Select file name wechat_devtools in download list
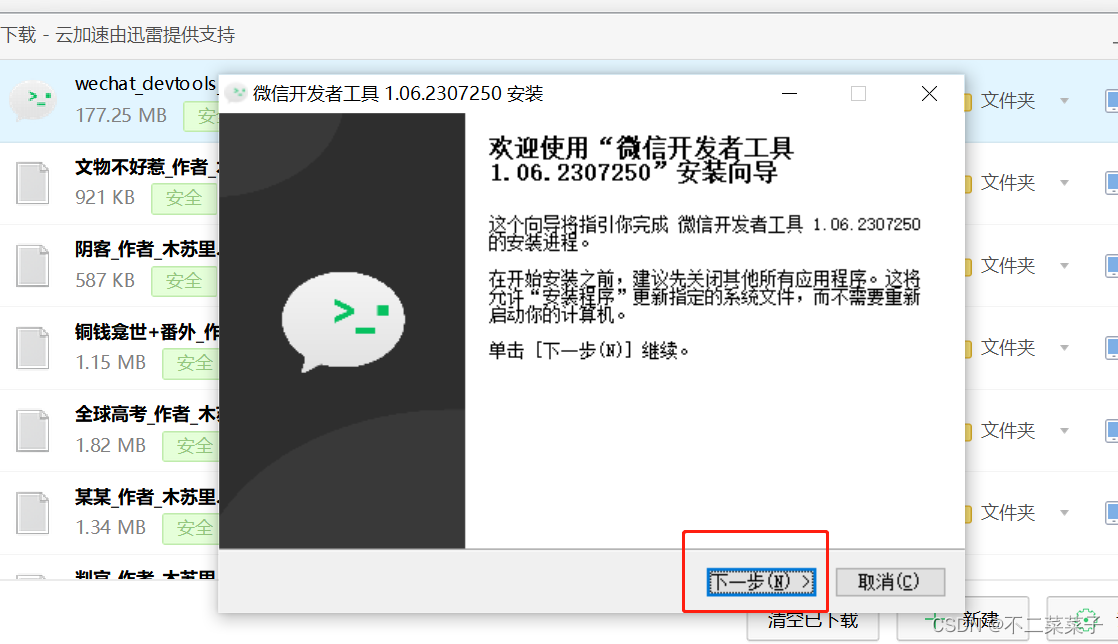The width and height of the screenshot is (1118, 644). pyautogui.click(x=146, y=84)
